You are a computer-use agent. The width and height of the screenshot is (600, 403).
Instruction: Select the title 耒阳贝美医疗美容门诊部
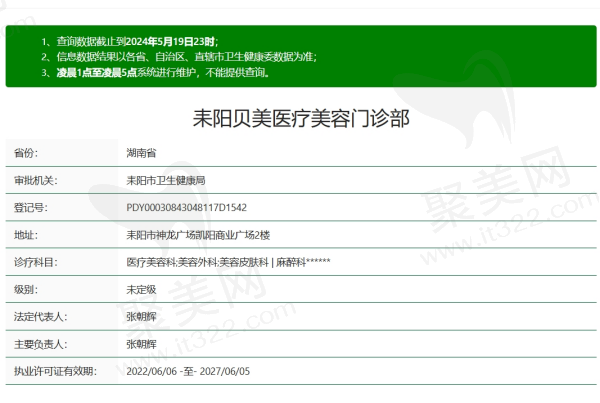(301, 118)
